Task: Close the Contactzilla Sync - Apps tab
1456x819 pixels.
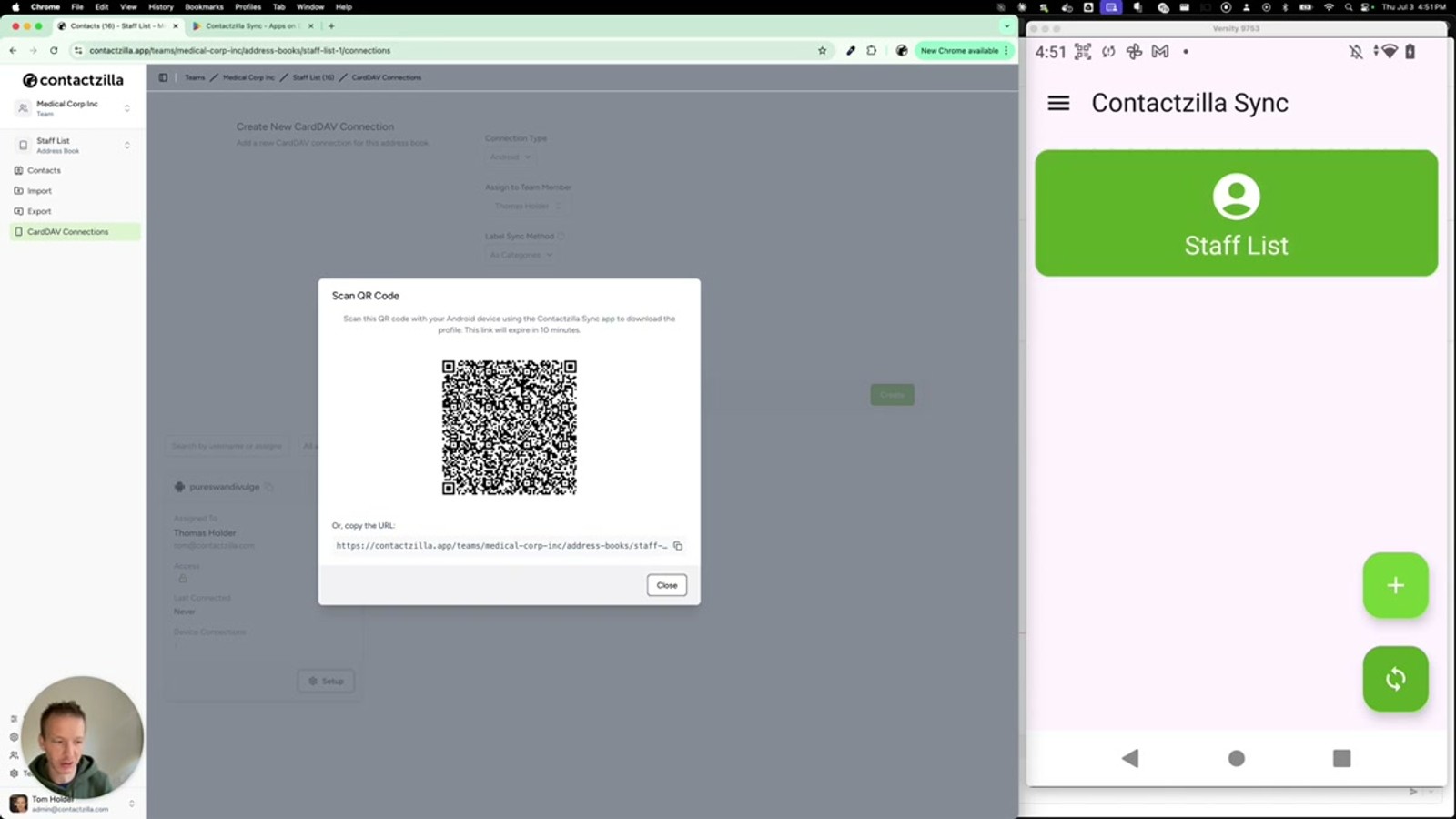Action: [310, 26]
